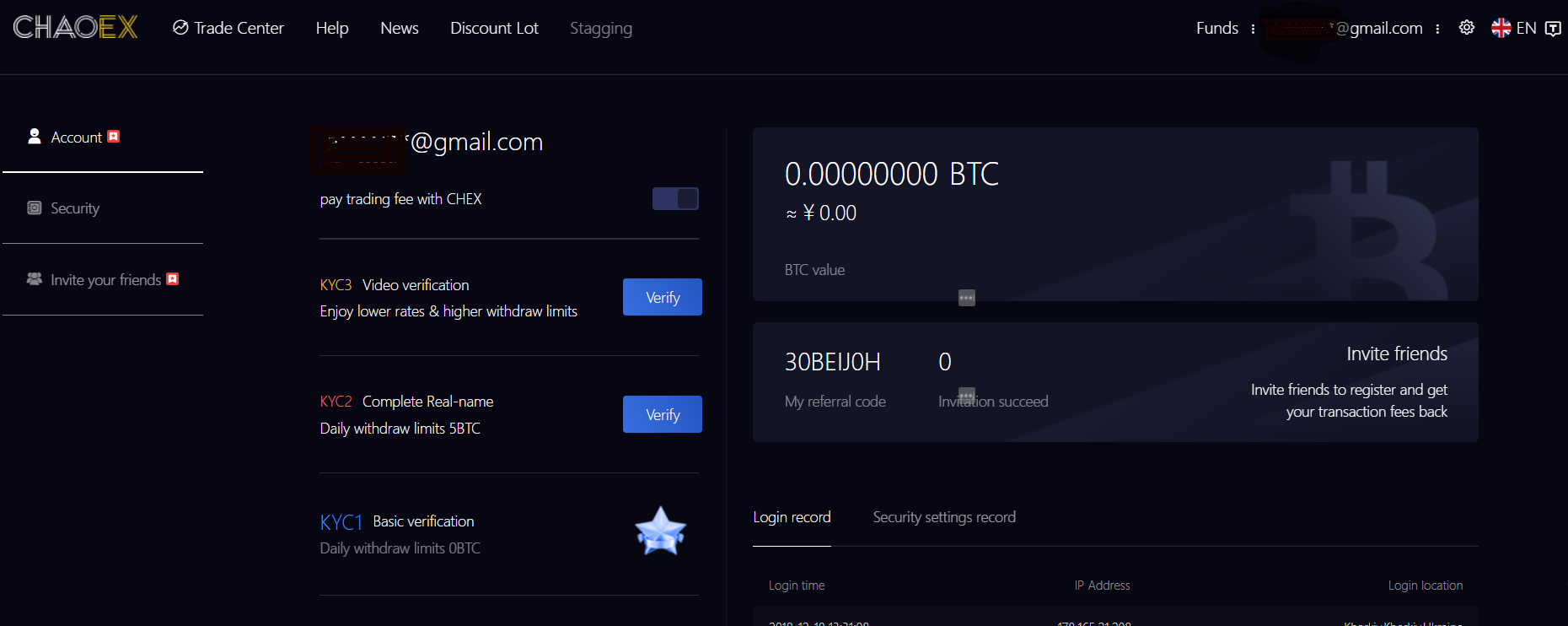Select the Login record tab
Image resolution: width=1568 pixels, height=626 pixels.
(792, 517)
